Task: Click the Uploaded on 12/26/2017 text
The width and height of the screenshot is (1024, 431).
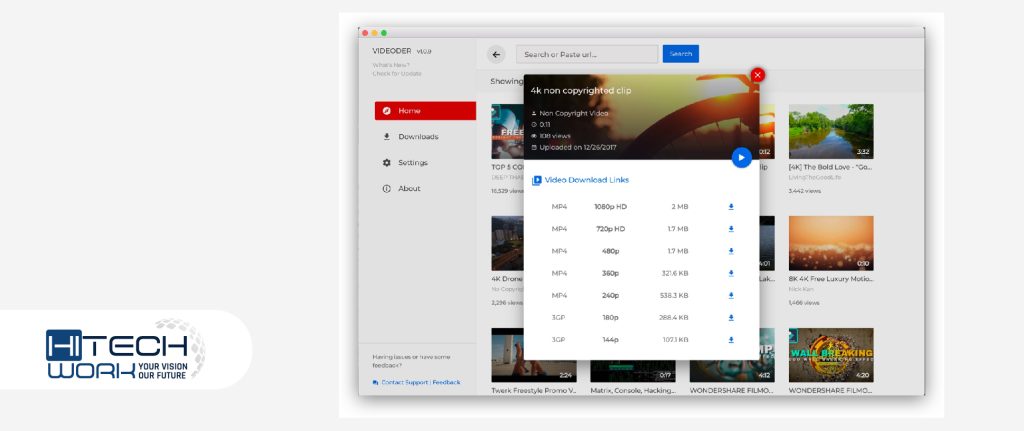Action: 577,148
